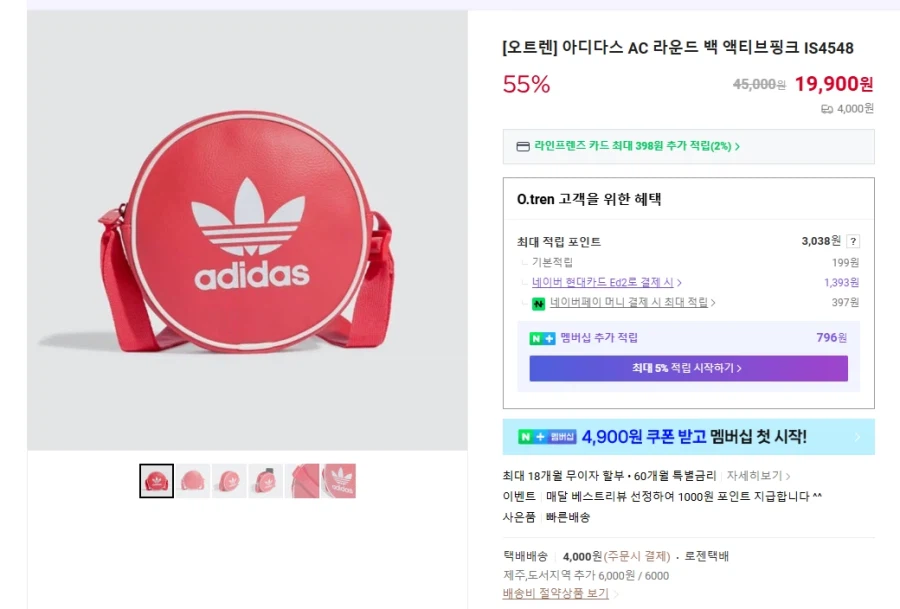Viewport: 900px width, 609px height.
Task: Select the last thumbnail showing the adidas trefoil
Action: 340,480
